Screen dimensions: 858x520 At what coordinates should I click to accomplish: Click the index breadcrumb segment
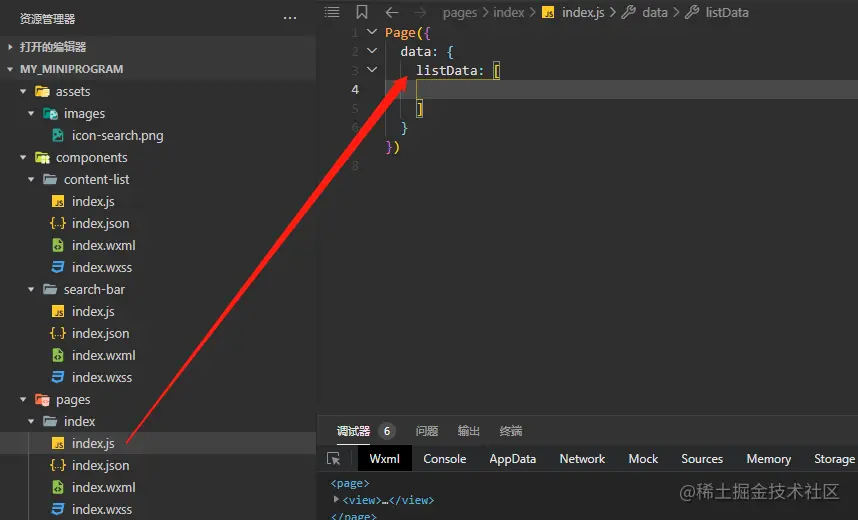coord(509,13)
